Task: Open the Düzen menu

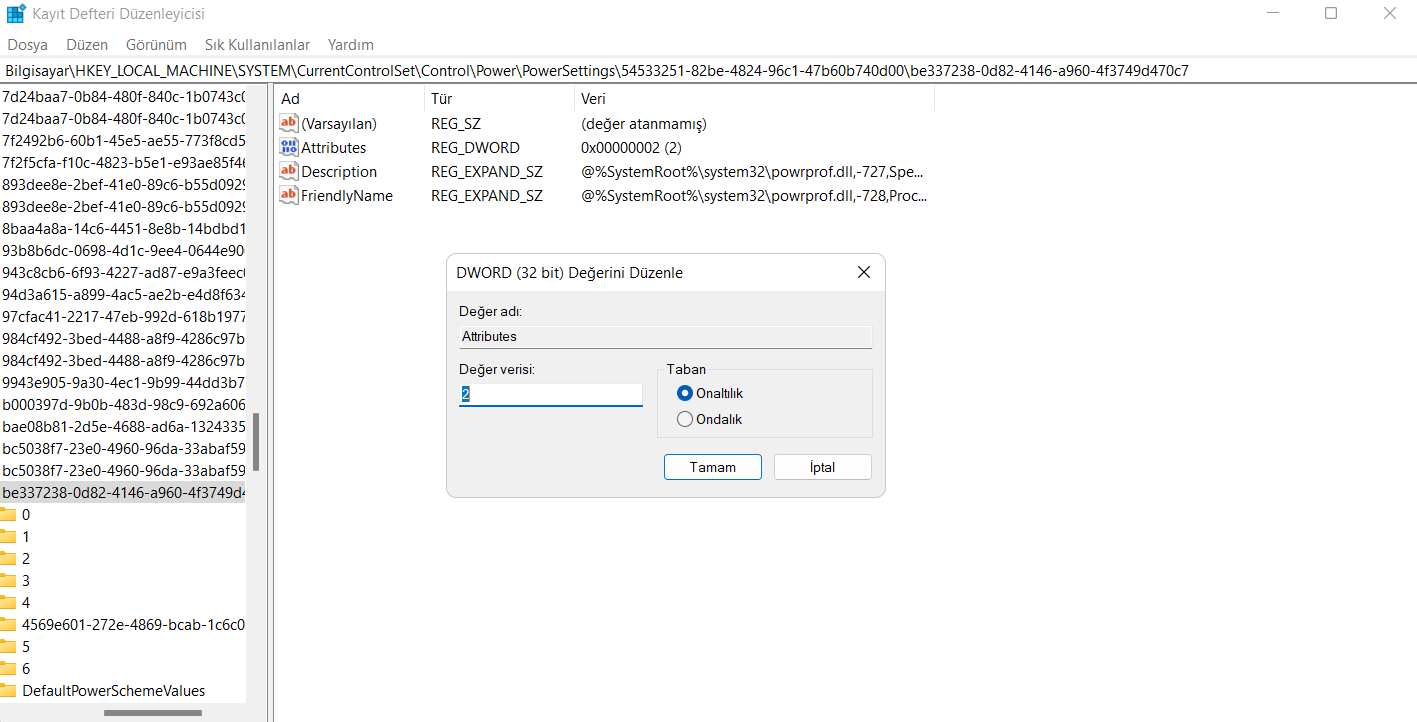Action: pos(87,45)
